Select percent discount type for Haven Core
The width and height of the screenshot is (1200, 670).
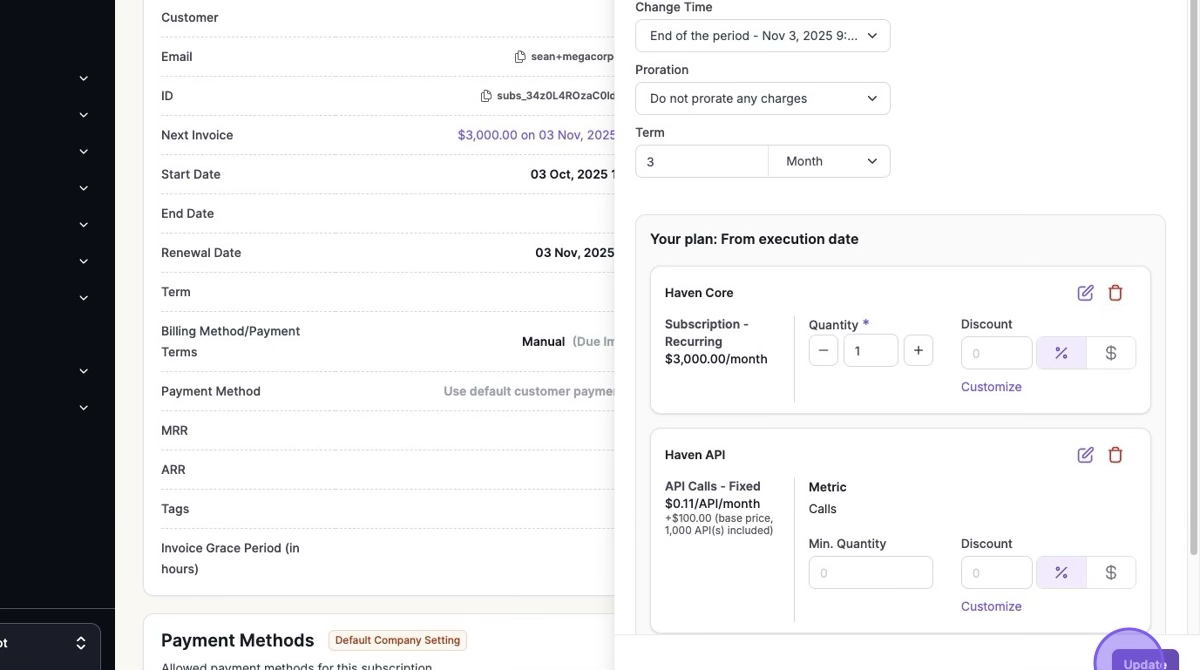[x=1061, y=353]
